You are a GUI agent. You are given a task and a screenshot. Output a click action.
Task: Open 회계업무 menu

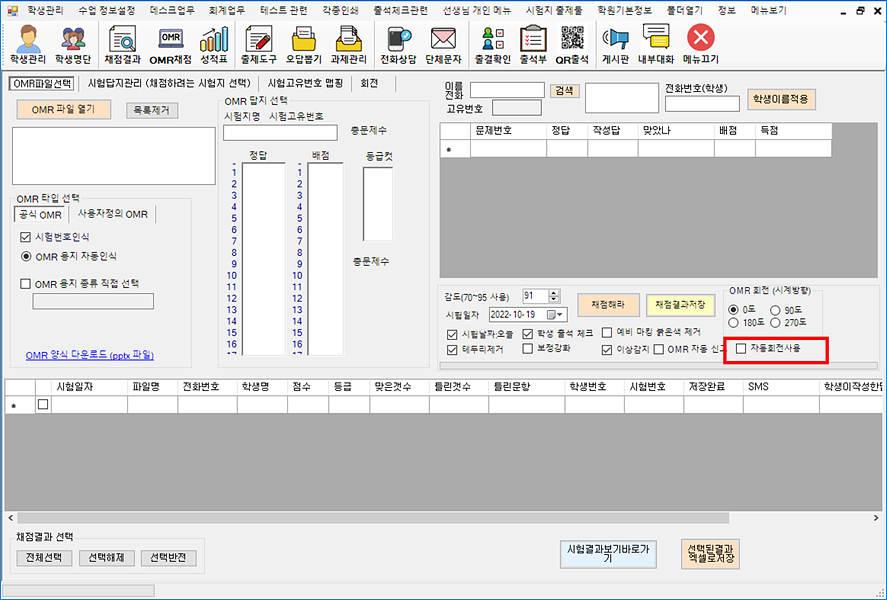226,11
